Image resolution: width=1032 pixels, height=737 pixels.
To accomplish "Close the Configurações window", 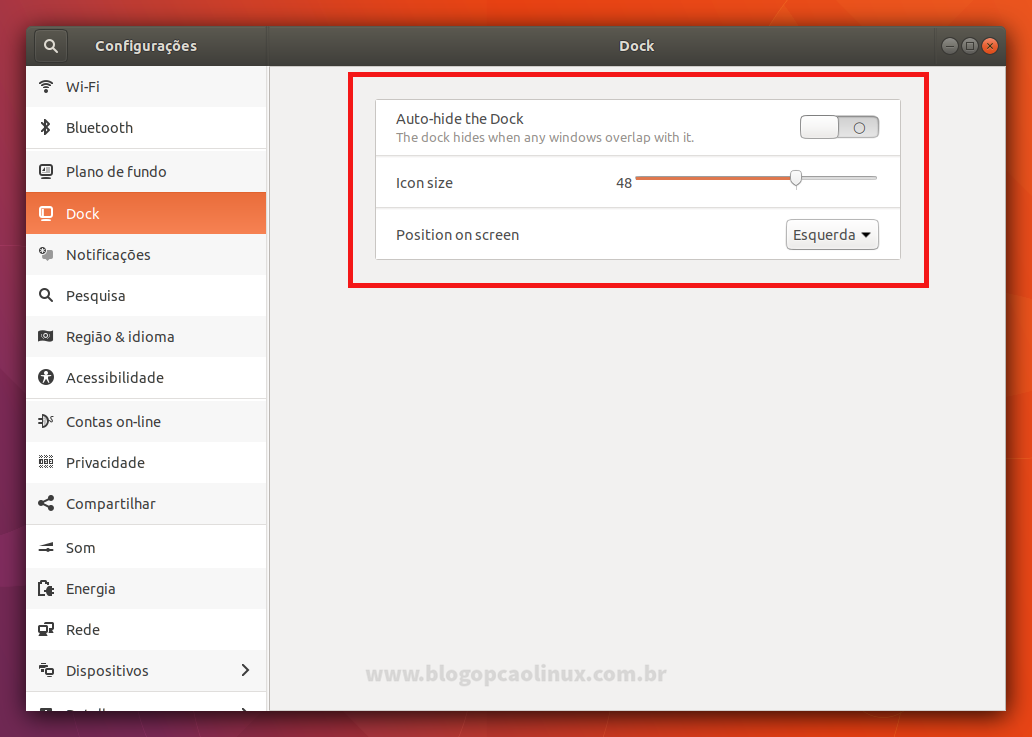I will (x=989, y=46).
